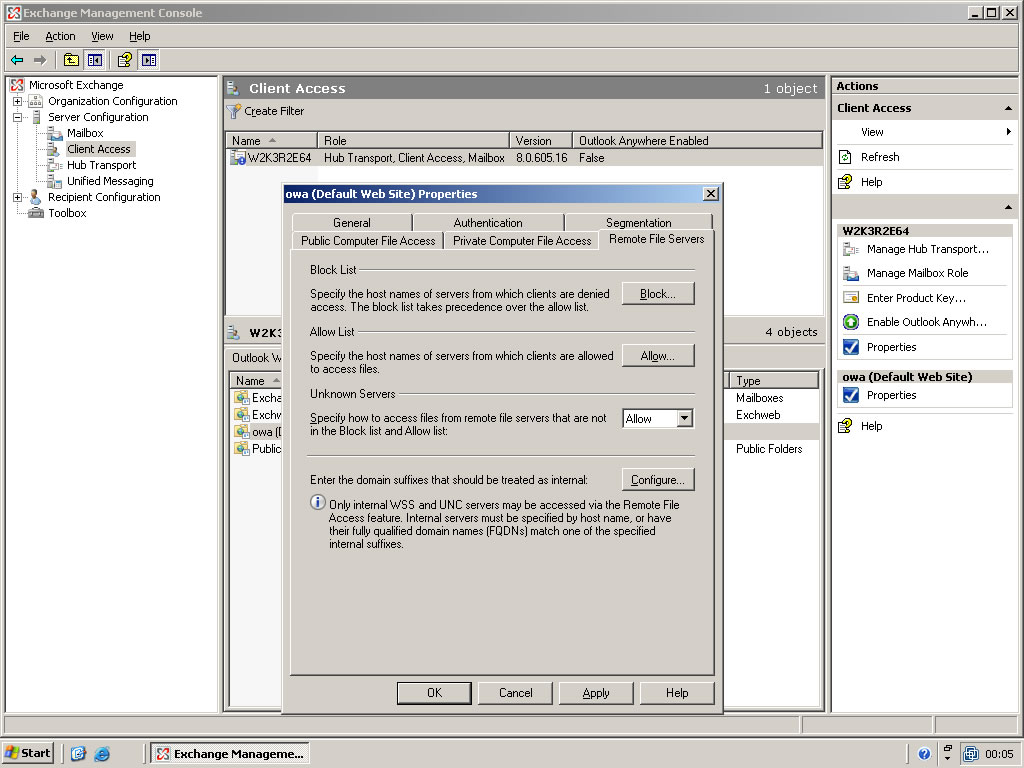The height and width of the screenshot is (768, 1024).
Task: Click the Configure... button
Action: [x=657, y=480]
